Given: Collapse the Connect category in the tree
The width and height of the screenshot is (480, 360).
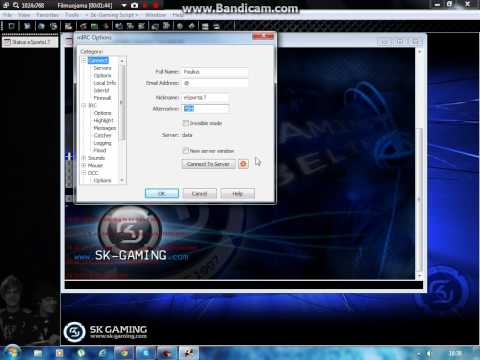Looking at the screenshot, I should [84, 60].
